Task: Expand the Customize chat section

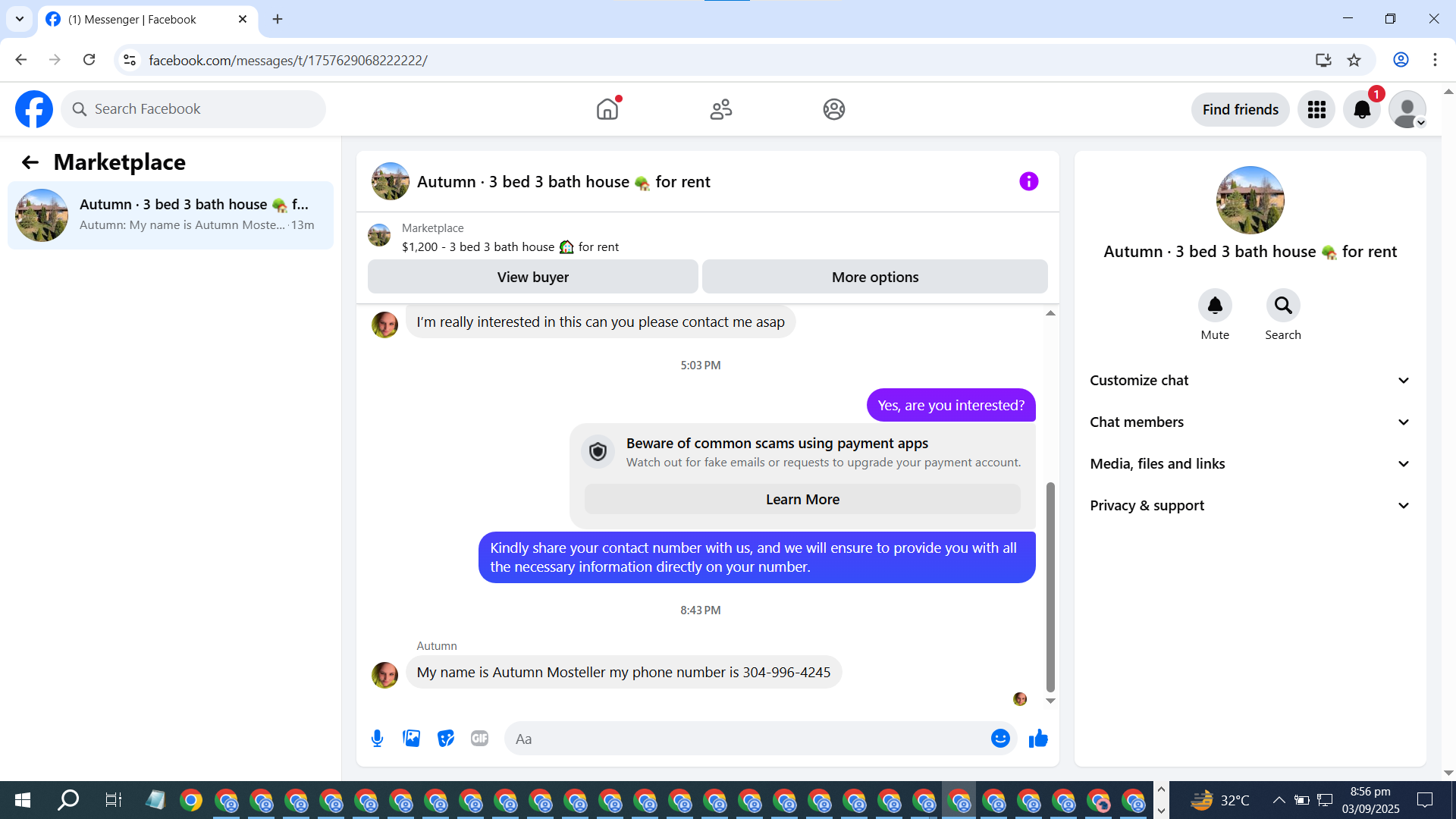Action: 1250,381
